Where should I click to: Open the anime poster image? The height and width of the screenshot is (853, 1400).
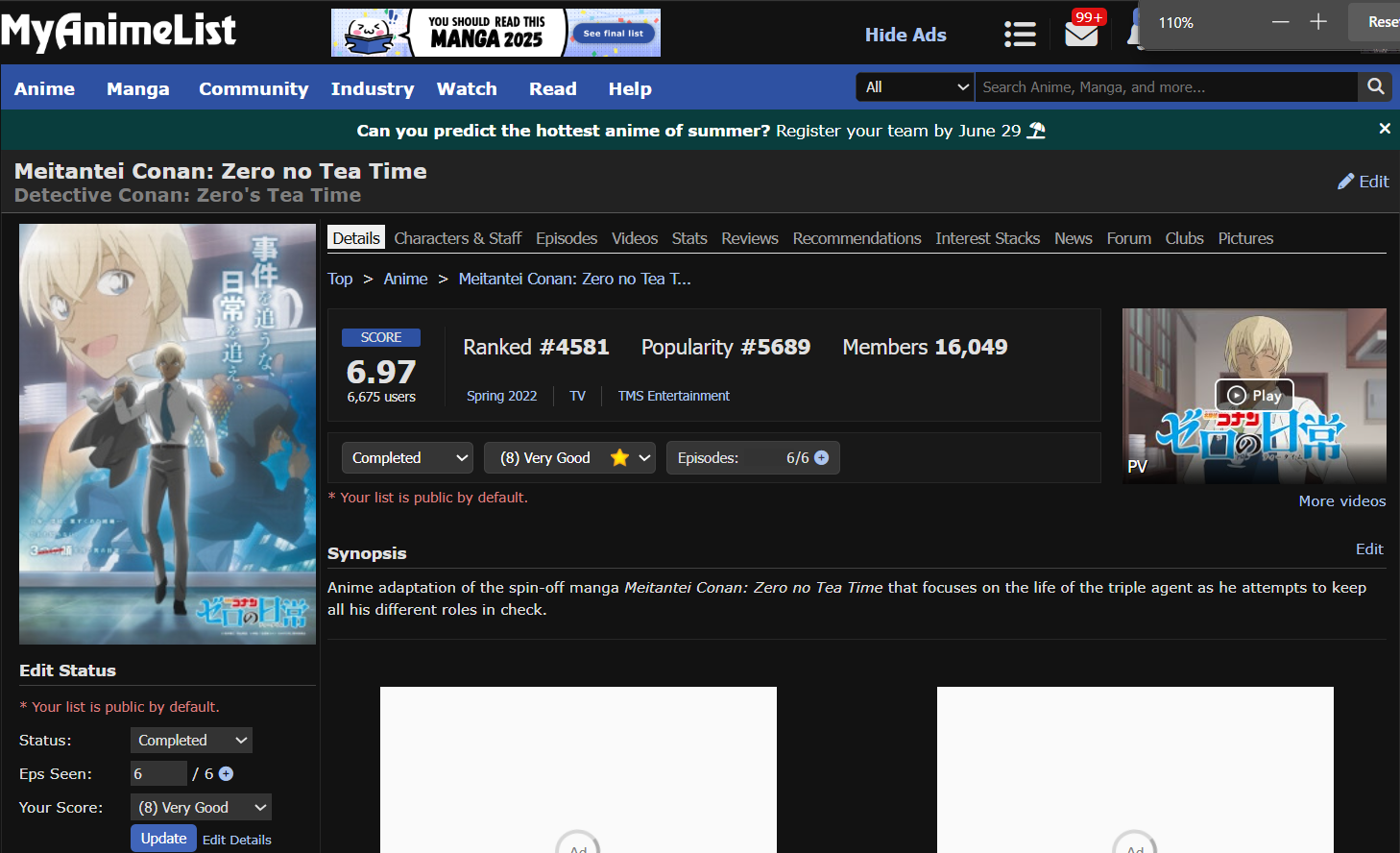pyautogui.click(x=167, y=434)
